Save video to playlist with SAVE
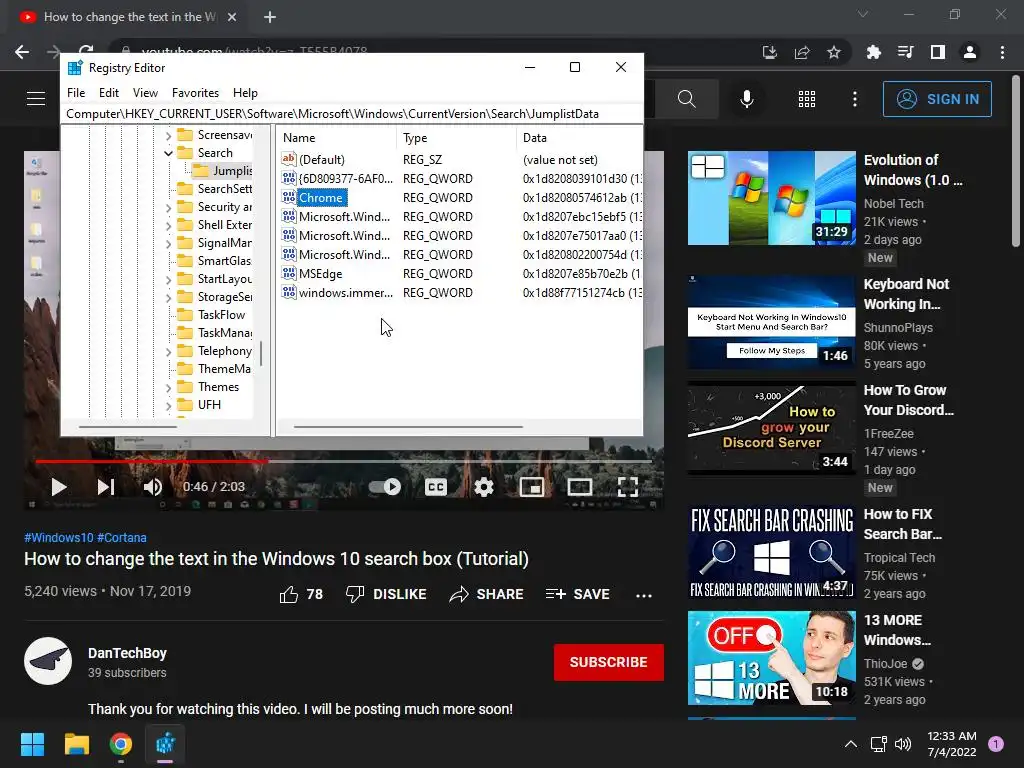1024x768 pixels. tap(578, 594)
